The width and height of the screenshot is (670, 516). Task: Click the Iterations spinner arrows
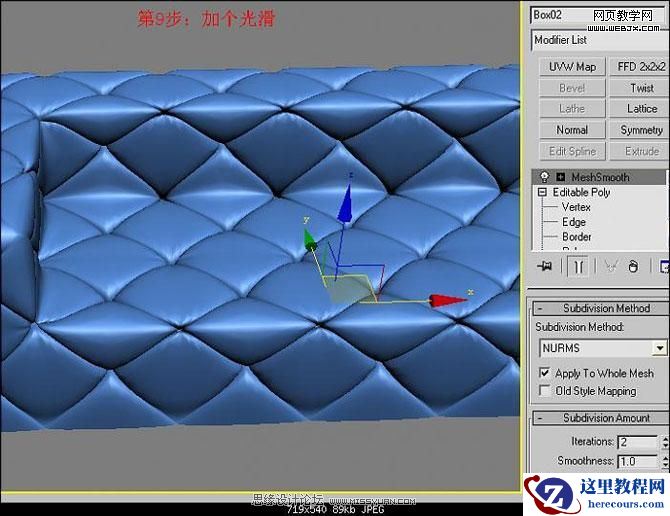pyautogui.click(x=665, y=442)
